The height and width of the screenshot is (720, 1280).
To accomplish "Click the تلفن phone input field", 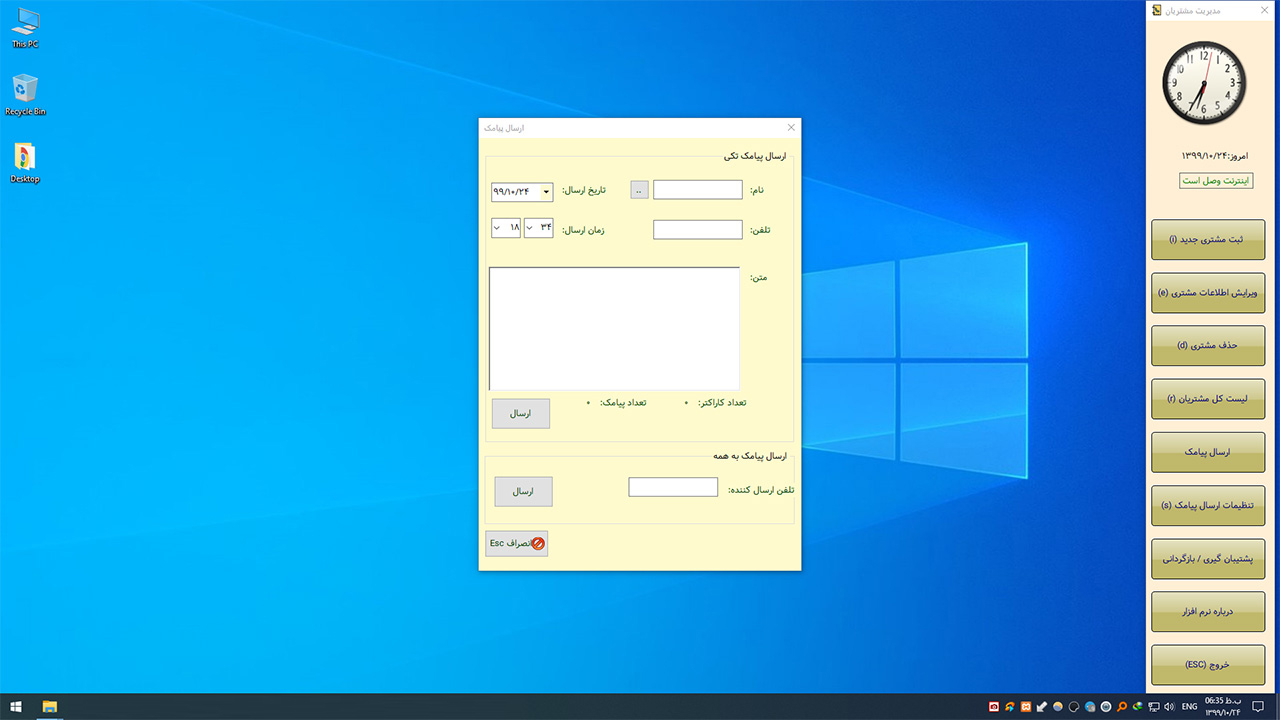I will pyautogui.click(x=698, y=230).
